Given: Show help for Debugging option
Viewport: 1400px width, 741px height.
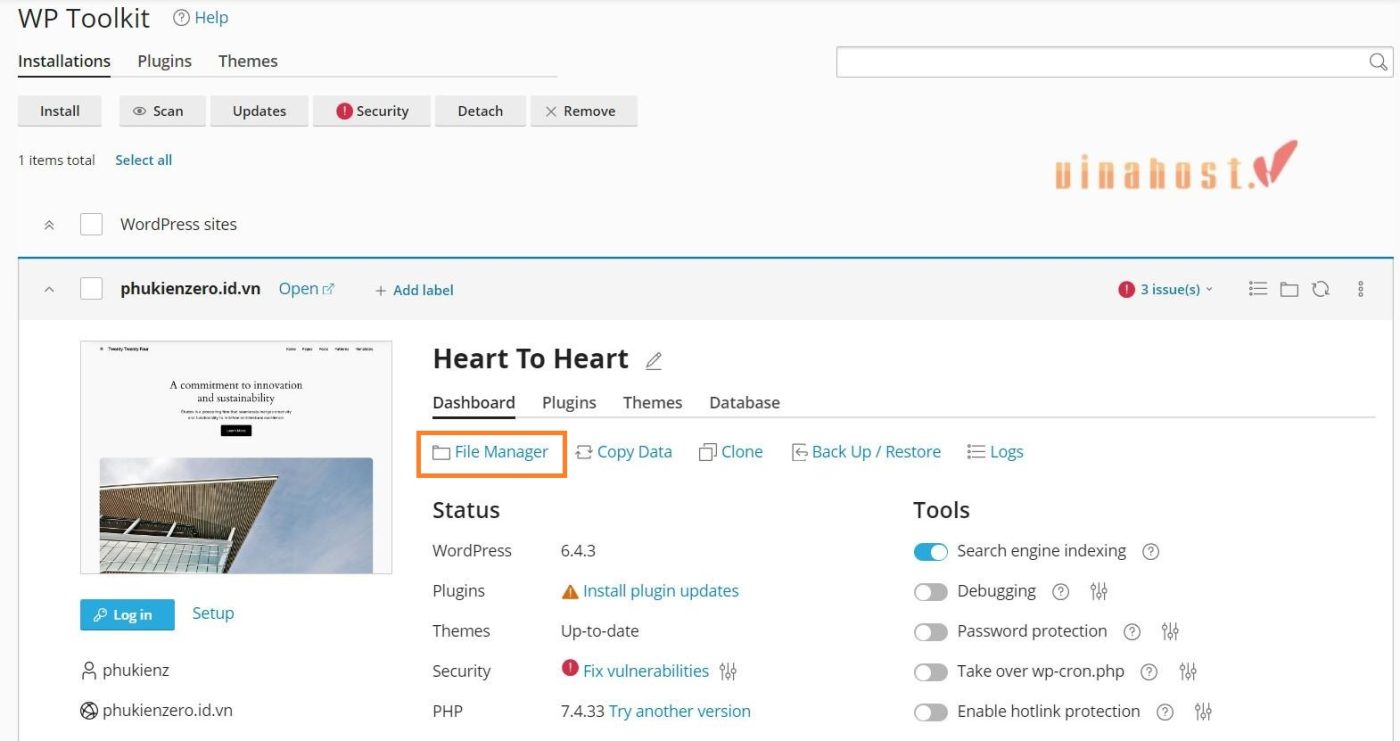Looking at the screenshot, I should click(x=1060, y=591).
